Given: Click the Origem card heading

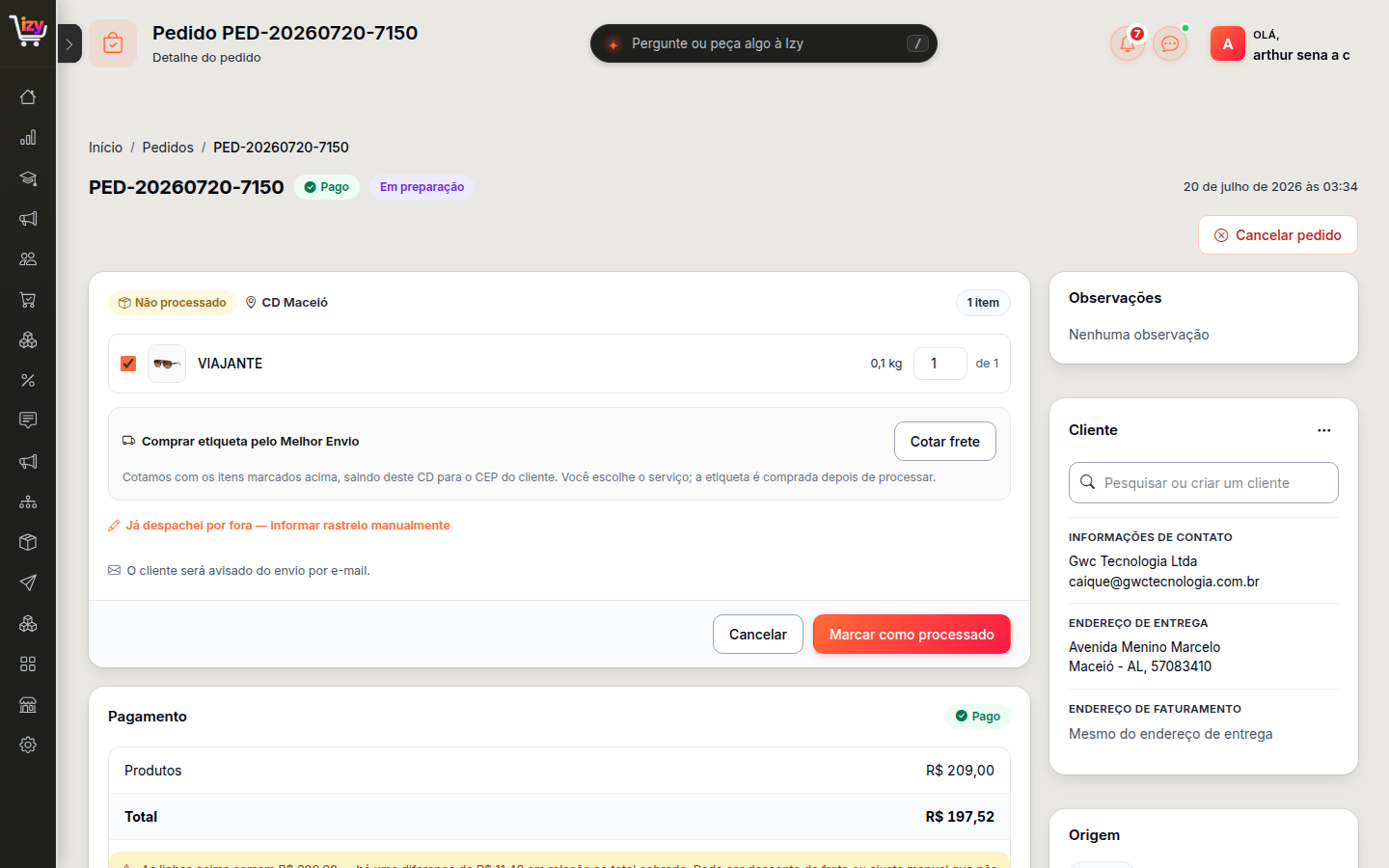Looking at the screenshot, I should click(1094, 835).
